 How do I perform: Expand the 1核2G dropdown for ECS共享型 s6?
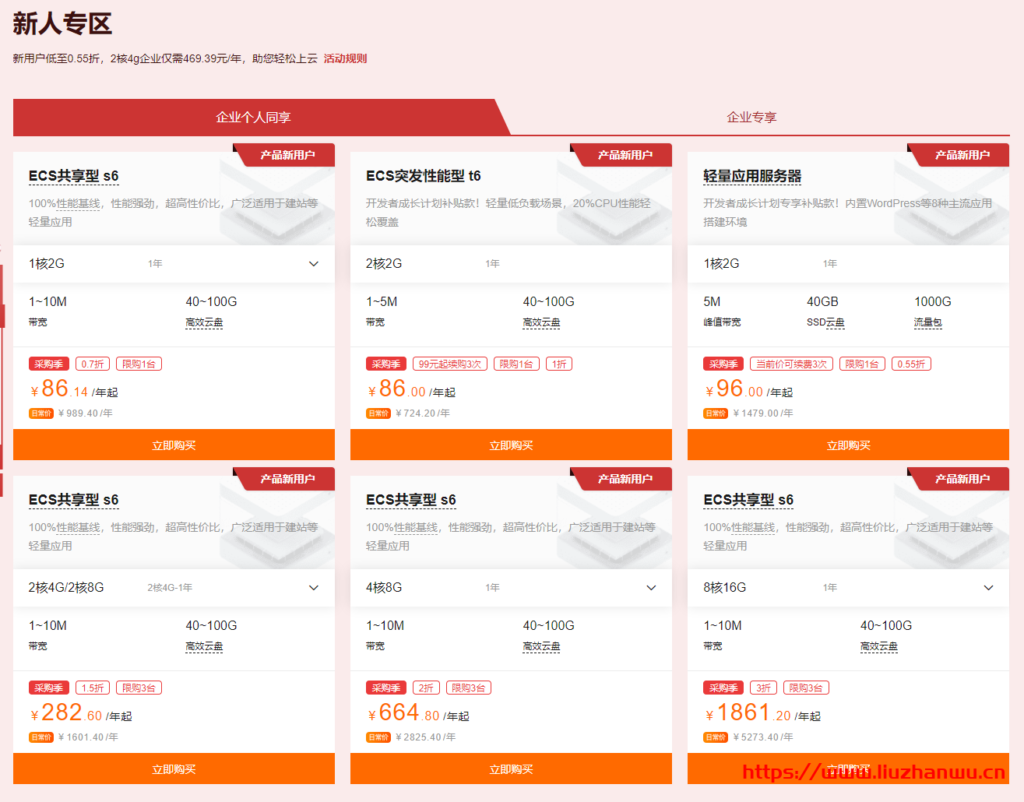pos(313,264)
